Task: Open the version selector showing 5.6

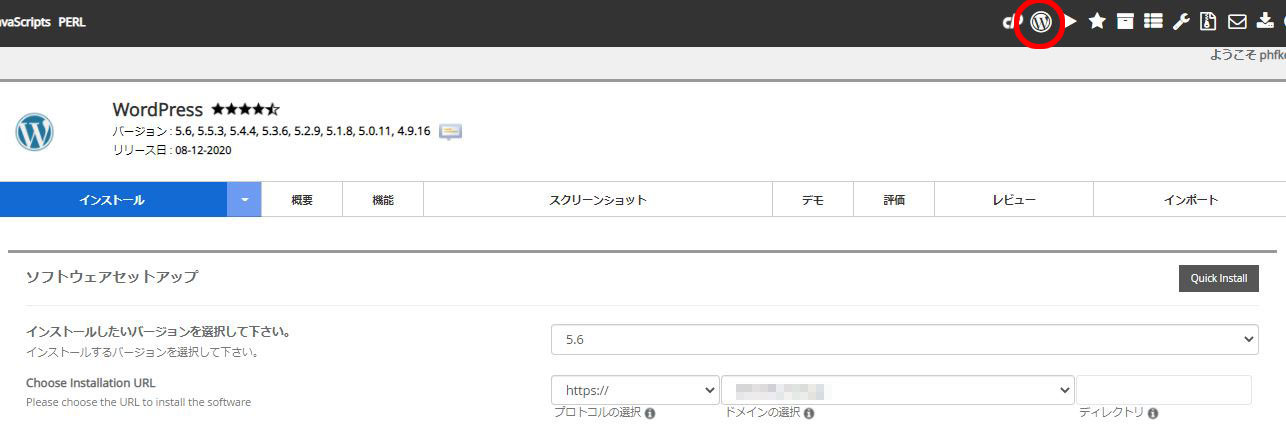Action: pos(905,339)
